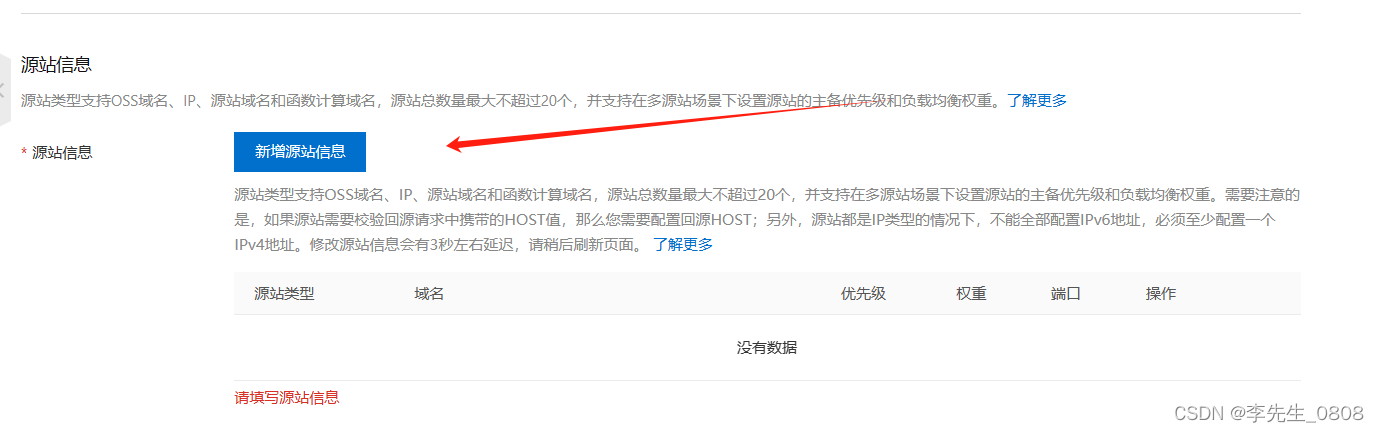Click the help paragraph mentioning 回源HOST

tap(767, 219)
